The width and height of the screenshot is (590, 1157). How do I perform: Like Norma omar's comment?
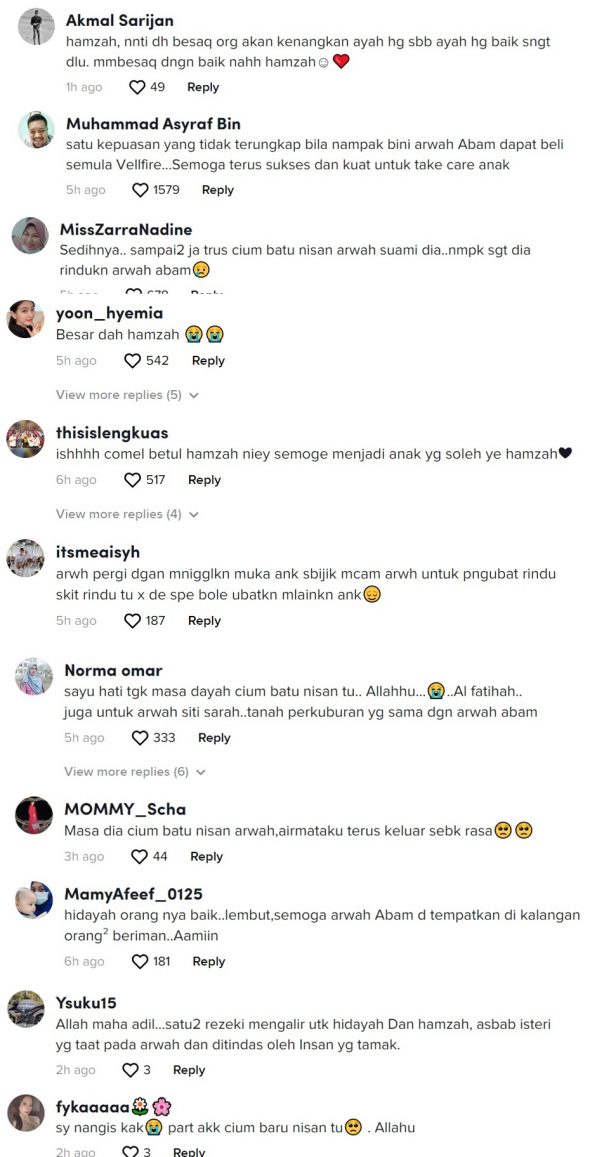click(x=139, y=738)
